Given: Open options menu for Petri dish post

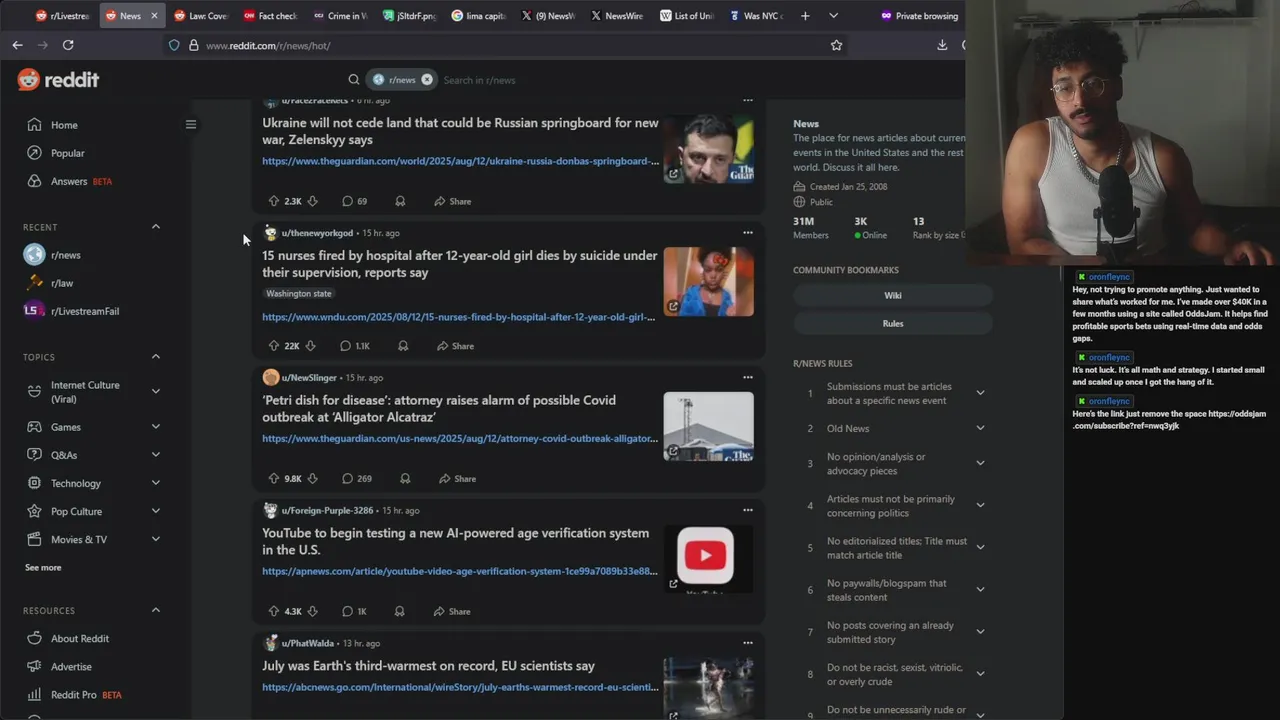Looking at the screenshot, I should (x=747, y=377).
